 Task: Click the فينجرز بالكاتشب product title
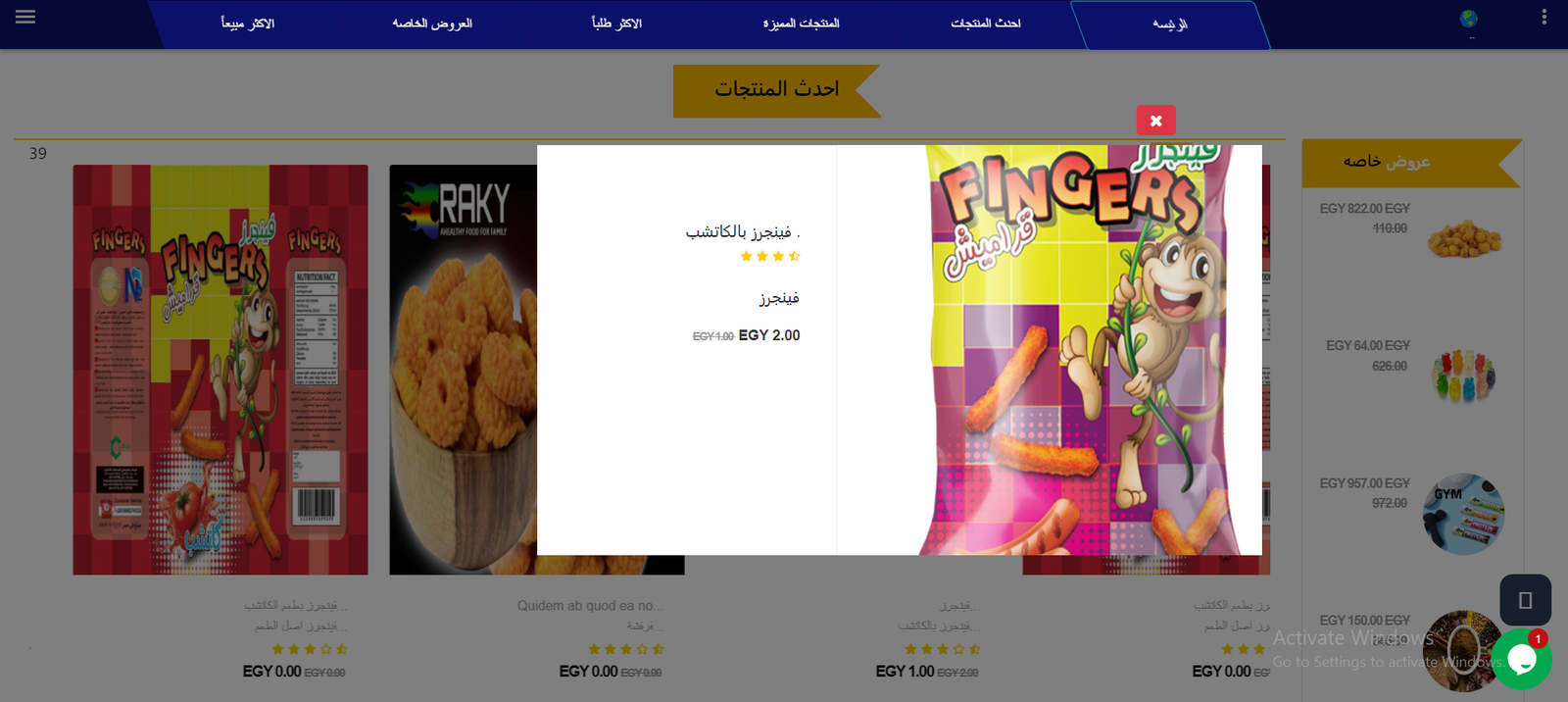[743, 232]
